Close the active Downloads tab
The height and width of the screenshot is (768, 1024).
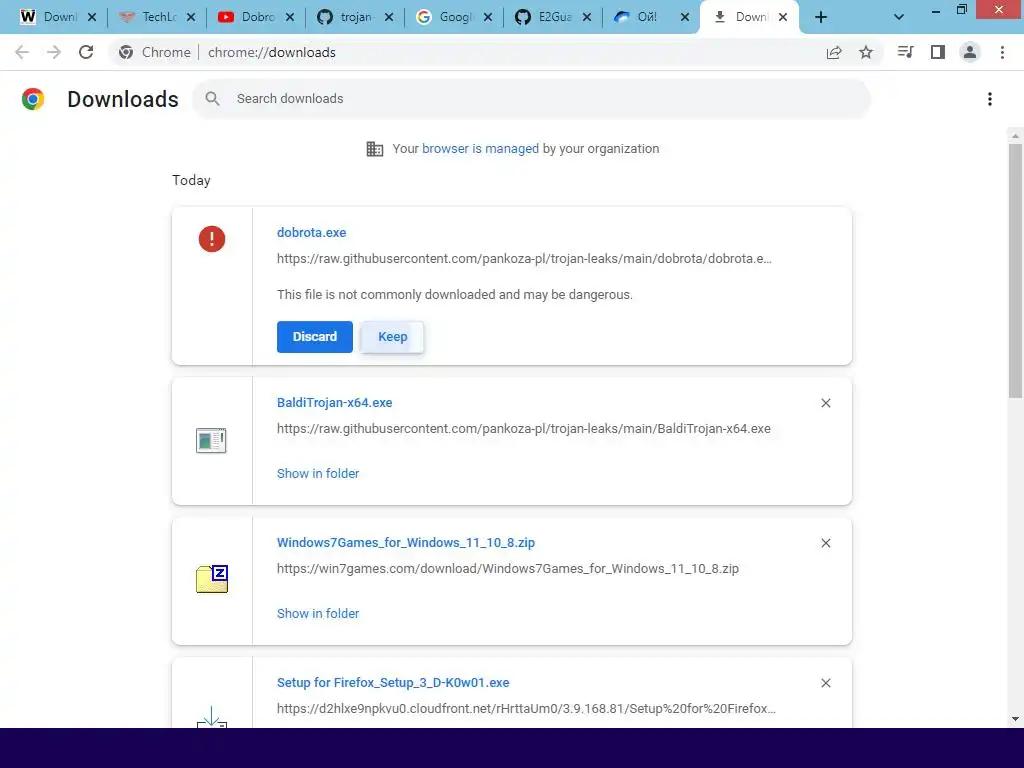click(x=783, y=17)
